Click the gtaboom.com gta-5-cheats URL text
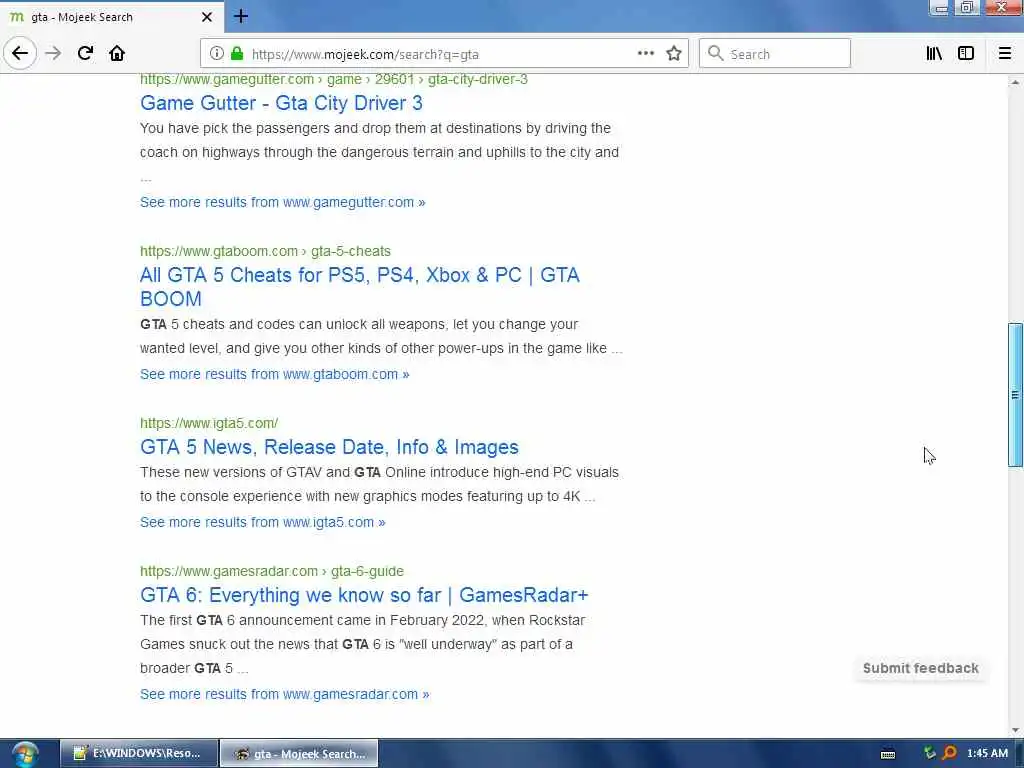 tap(265, 251)
